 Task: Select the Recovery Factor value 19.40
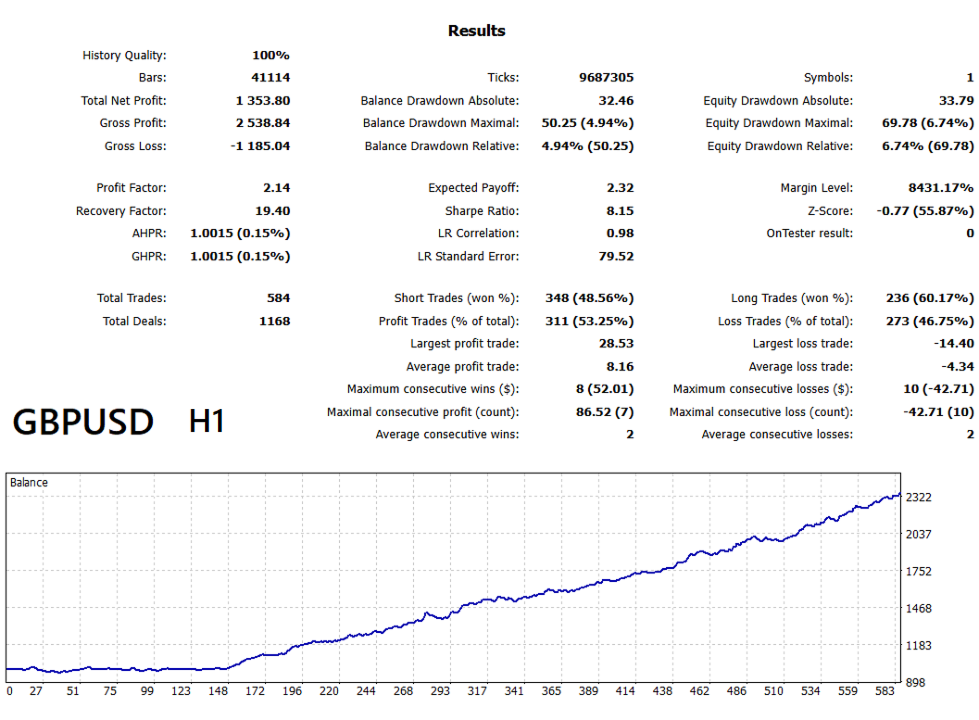[273, 211]
